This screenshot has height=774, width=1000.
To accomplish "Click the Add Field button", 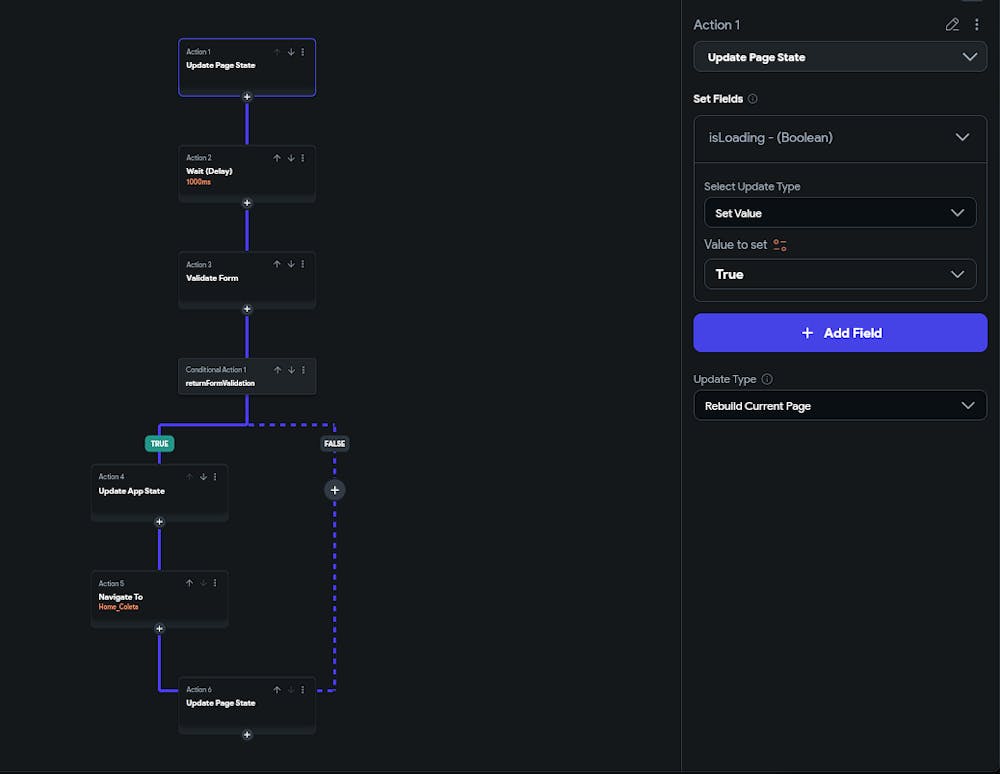I will coord(840,333).
